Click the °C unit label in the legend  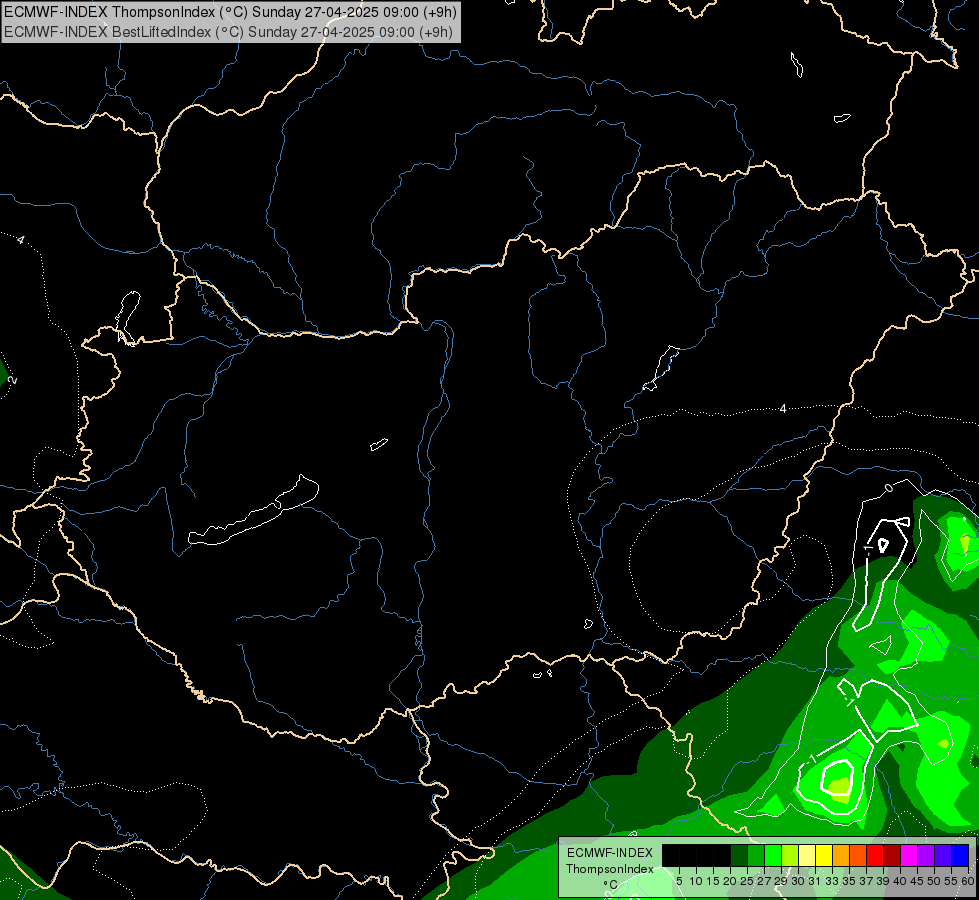(x=611, y=884)
